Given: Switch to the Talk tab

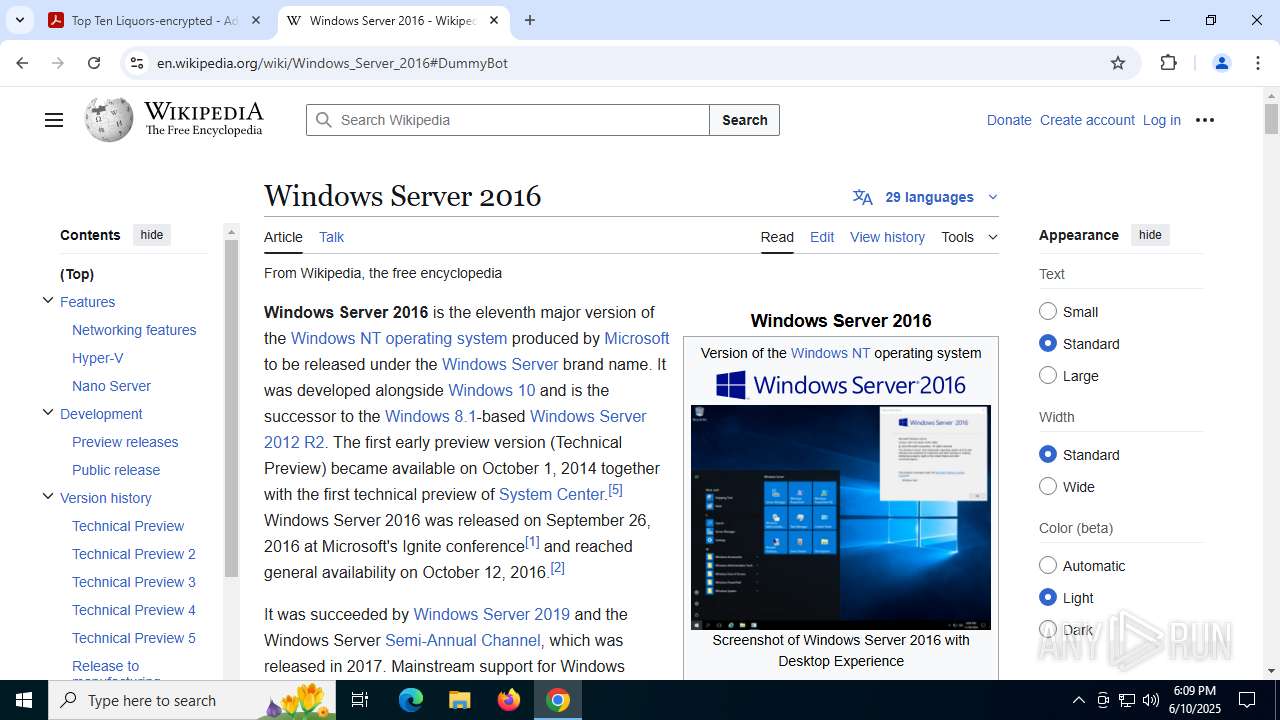Looking at the screenshot, I should [331, 237].
